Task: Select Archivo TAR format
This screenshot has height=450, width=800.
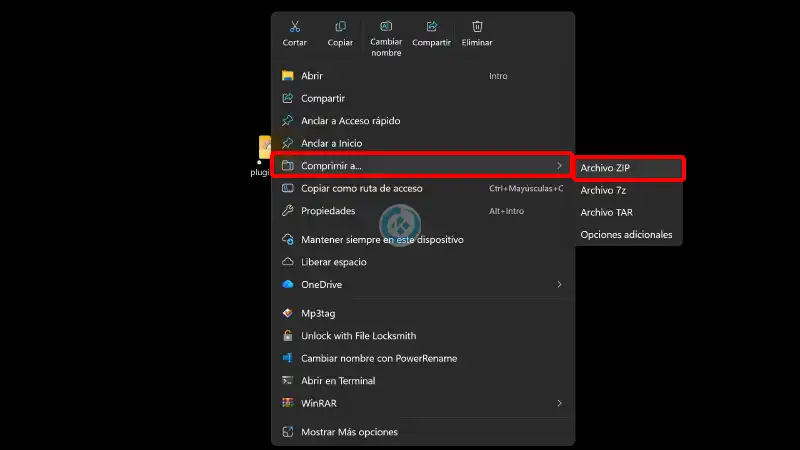Action: click(x=607, y=212)
